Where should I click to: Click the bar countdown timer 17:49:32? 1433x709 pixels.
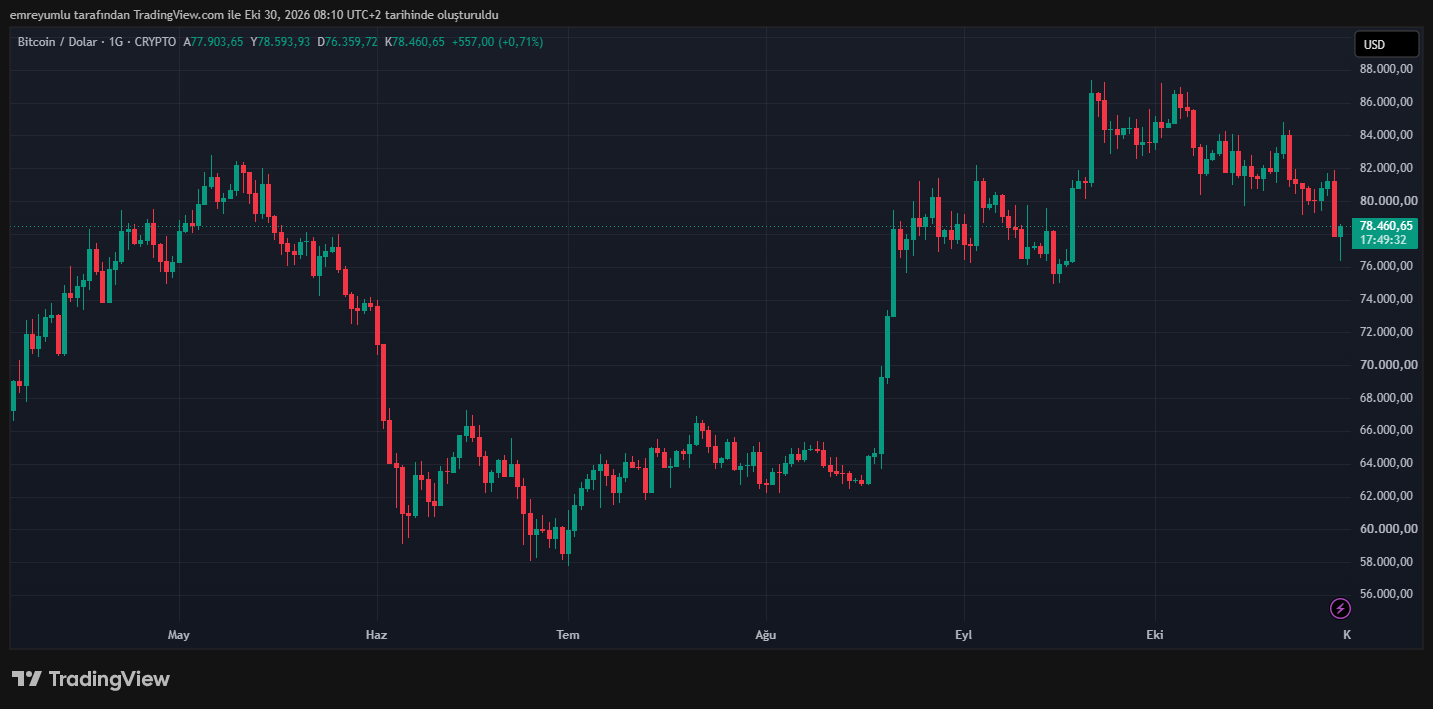pos(1383,240)
